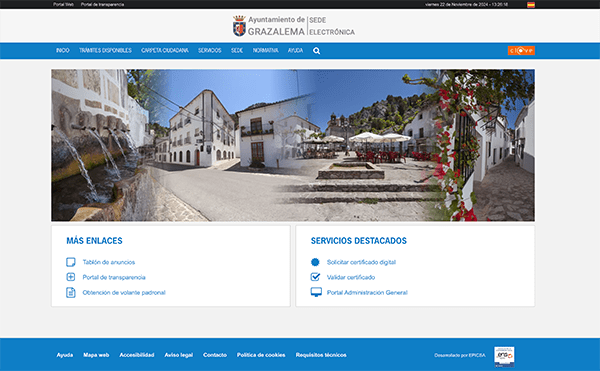This screenshot has width=600, height=371.
Task: Open the NORMATIVA menu item
Action: tap(266, 50)
